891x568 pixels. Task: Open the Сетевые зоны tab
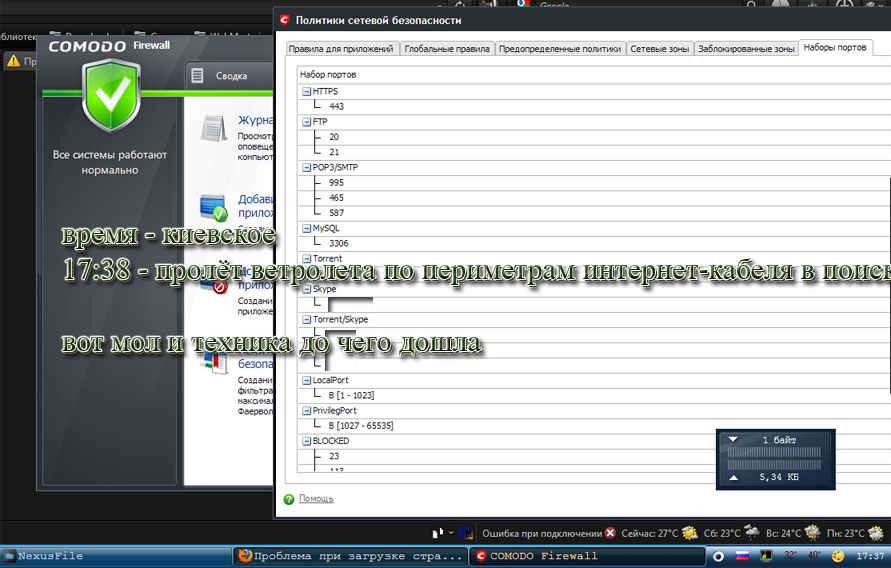[x=659, y=49]
